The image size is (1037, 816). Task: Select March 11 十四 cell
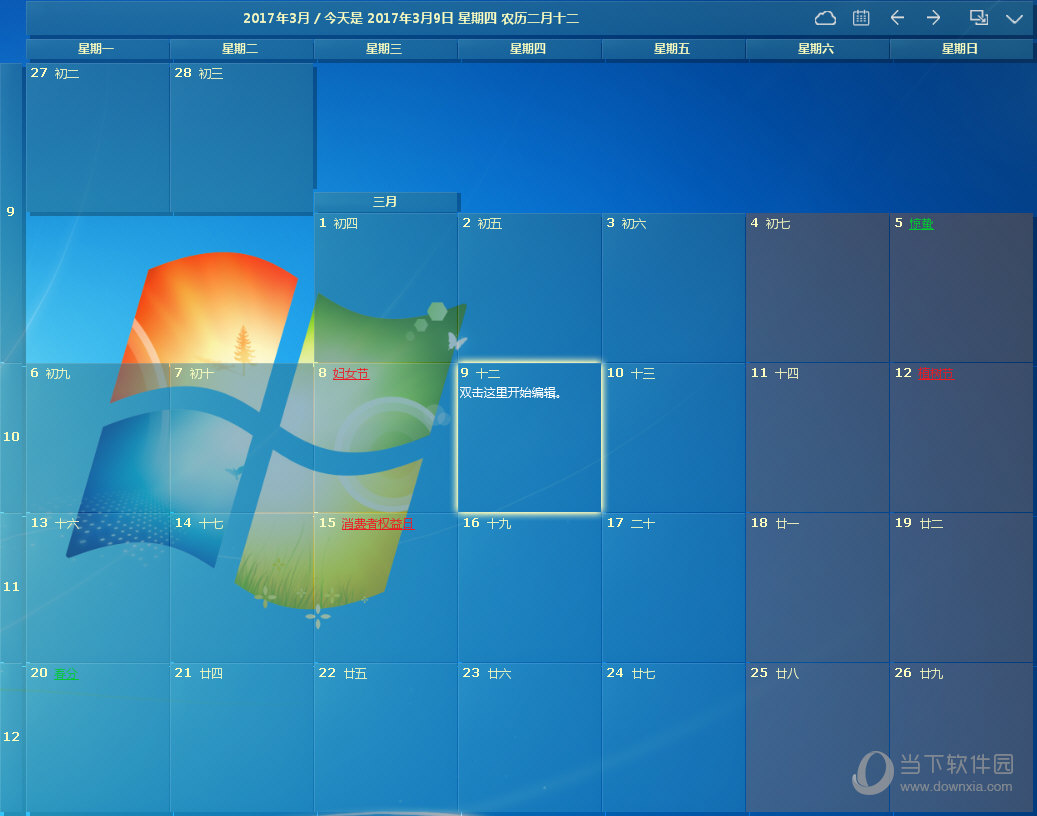817,438
